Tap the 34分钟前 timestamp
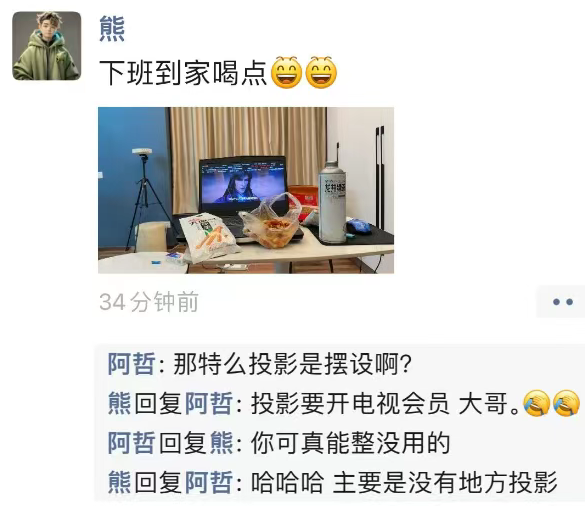The height and width of the screenshot is (506, 585). click(149, 302)
